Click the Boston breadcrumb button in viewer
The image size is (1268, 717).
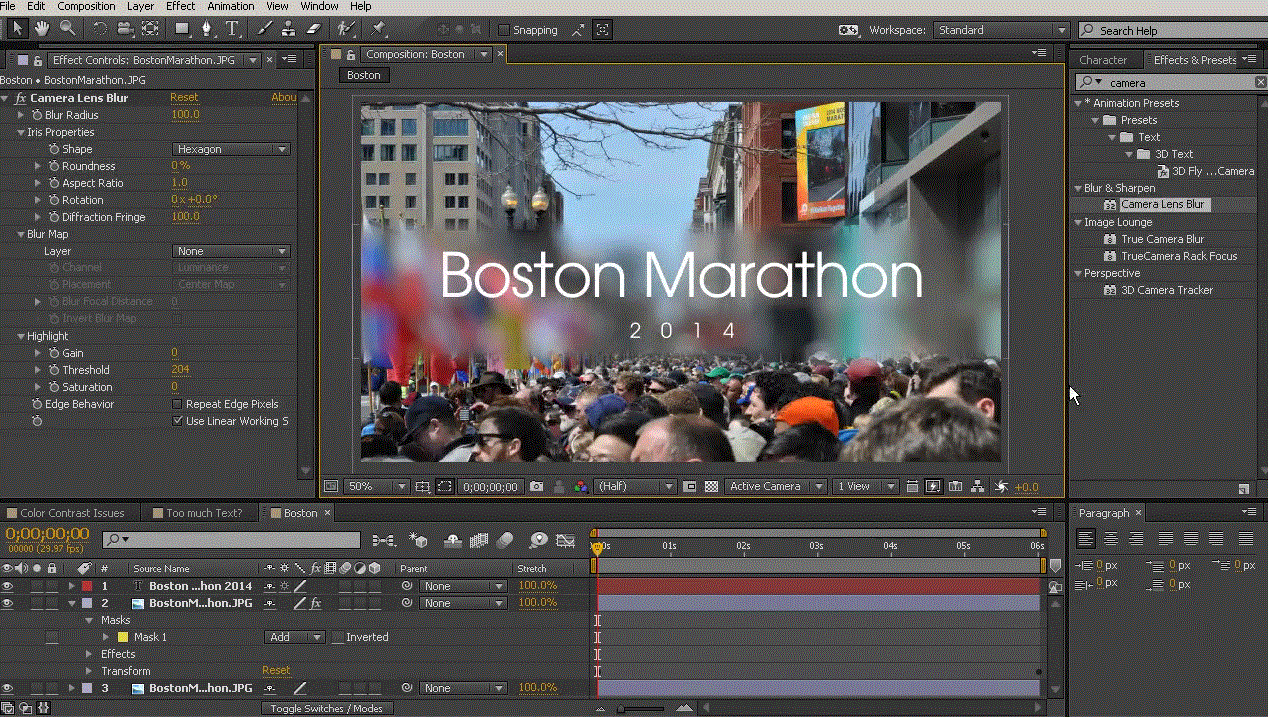tap(364, 75)
